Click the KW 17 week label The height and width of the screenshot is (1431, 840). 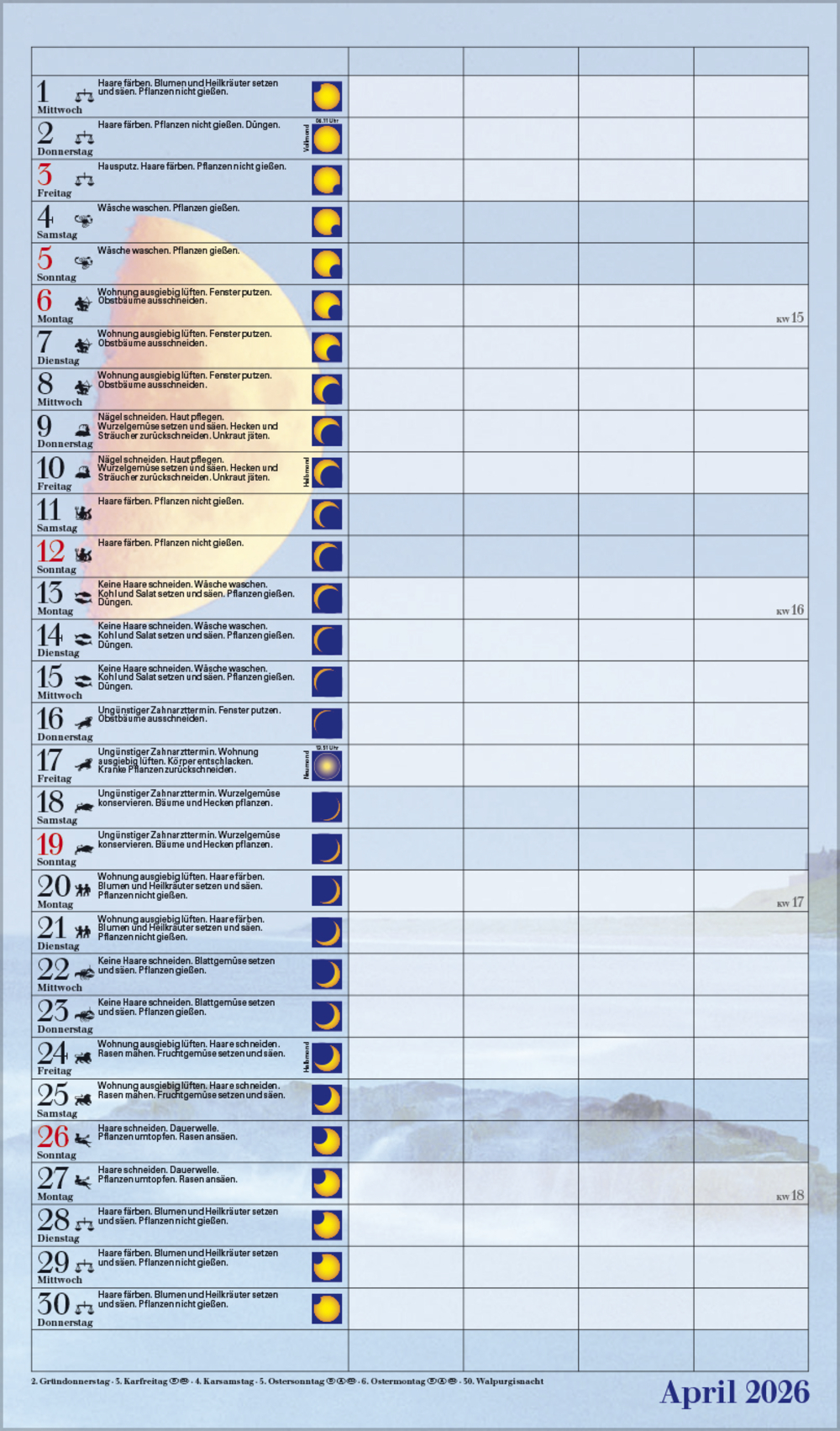tap(790, 902)
